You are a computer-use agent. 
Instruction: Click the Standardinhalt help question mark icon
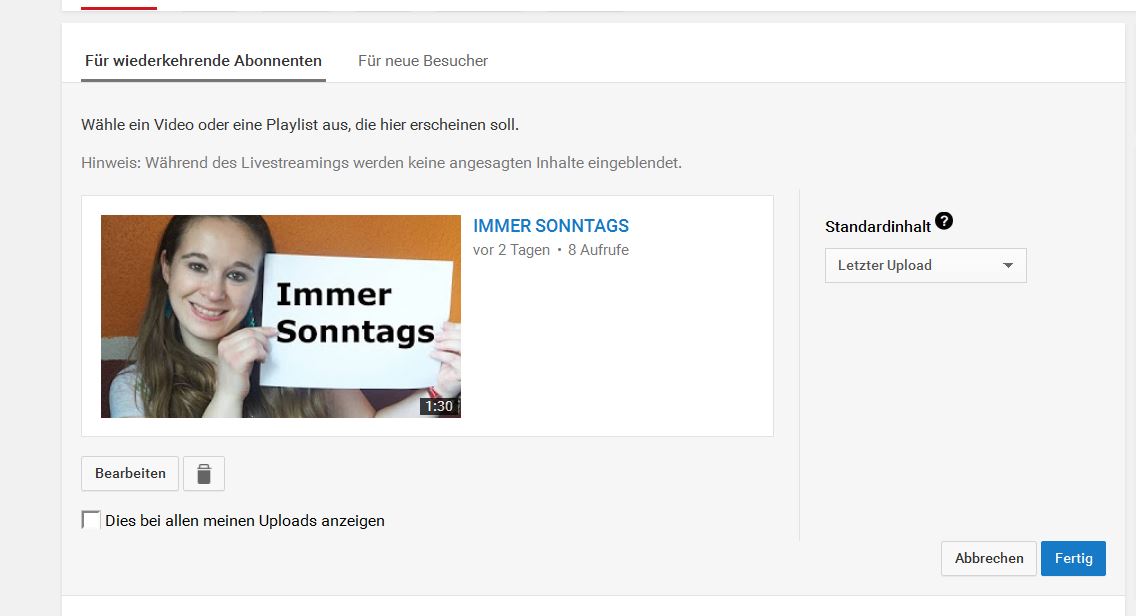(x=944, y=222)
